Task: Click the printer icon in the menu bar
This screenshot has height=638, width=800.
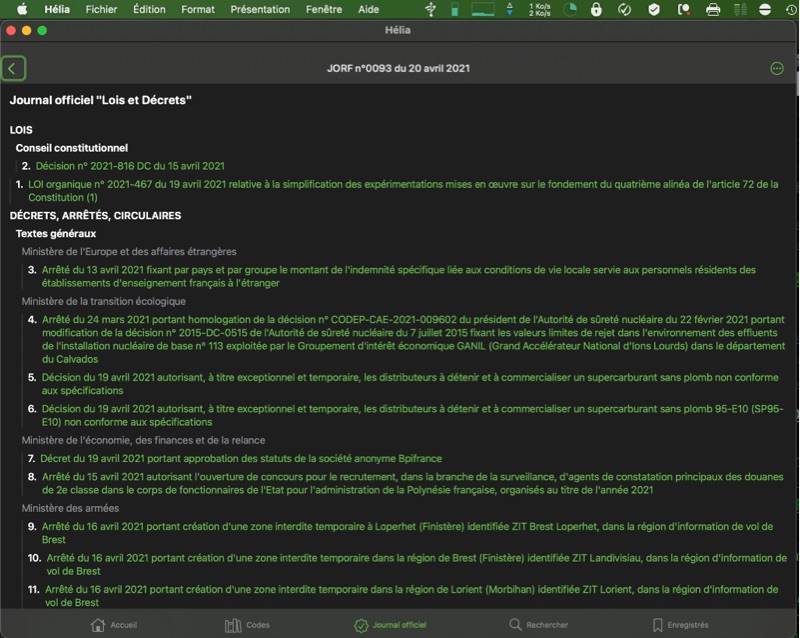Action: [x=713, y=10]
